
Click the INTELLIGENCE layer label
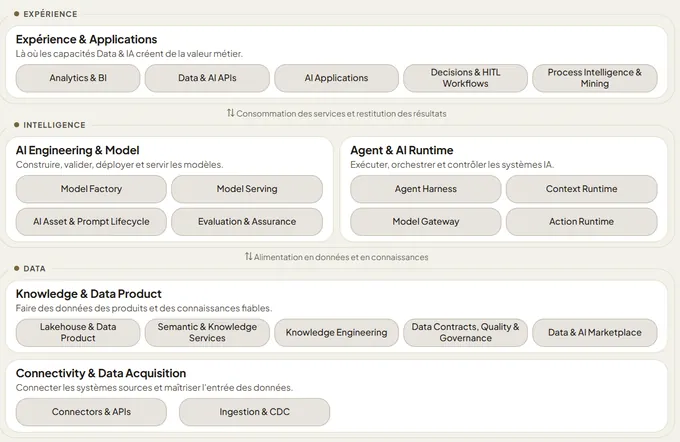(54, 125)
